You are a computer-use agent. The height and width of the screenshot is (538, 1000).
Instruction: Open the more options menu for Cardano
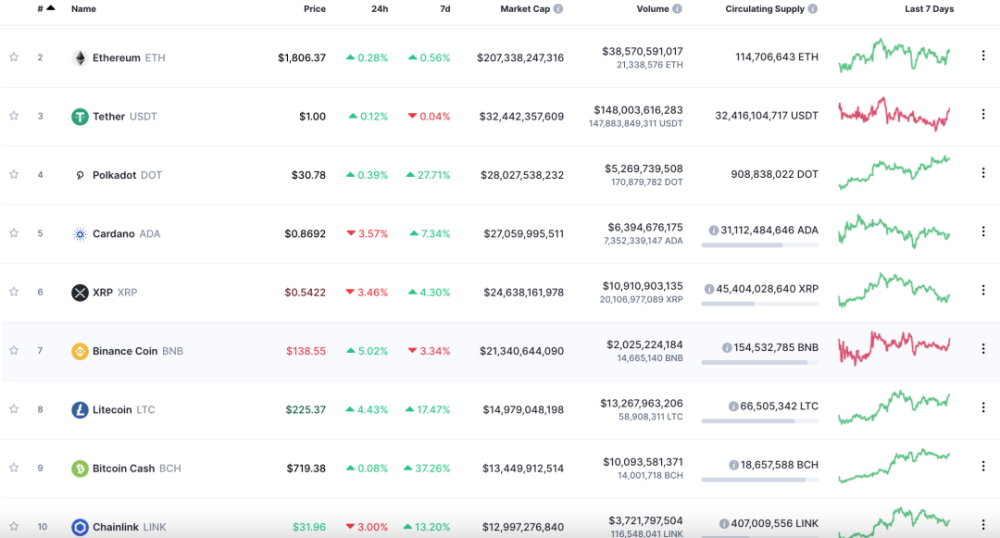(x=983, y=234)
